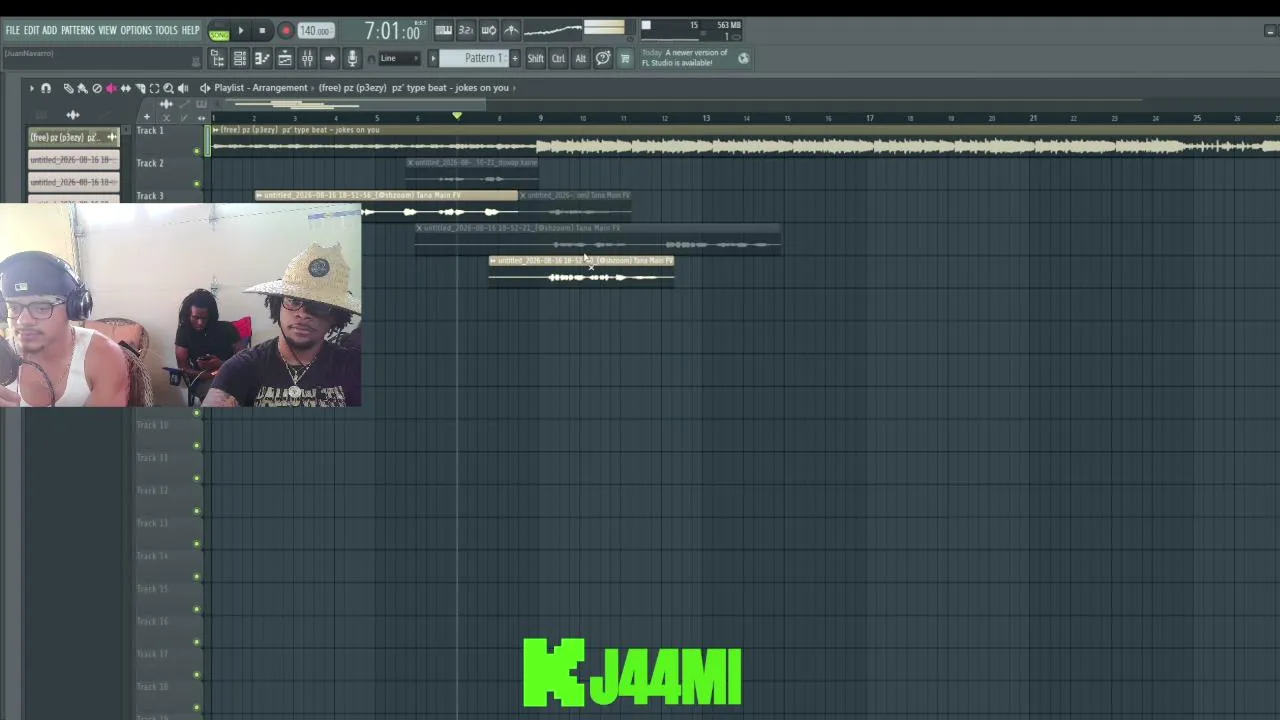This screenshot has height=720, width=1280.
Task: Select the Playback speaker tool in Playlist
Action: tap(183, 88)
